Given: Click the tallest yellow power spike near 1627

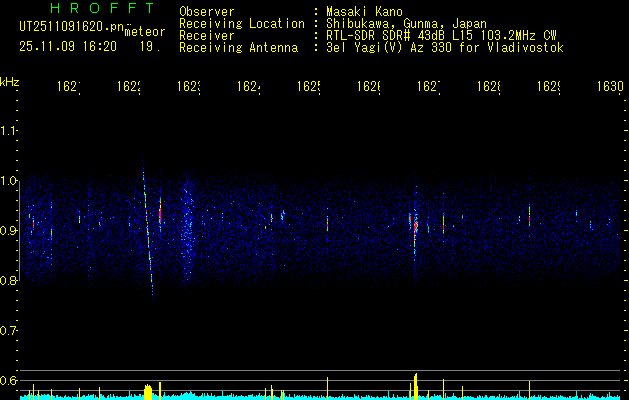Looking at the screenshot, I should pyautogui.click(x=416, y=386).
